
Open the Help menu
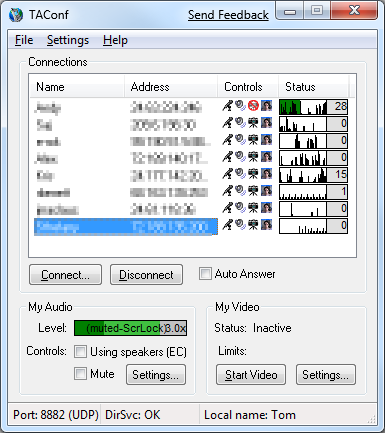(115, 40)
